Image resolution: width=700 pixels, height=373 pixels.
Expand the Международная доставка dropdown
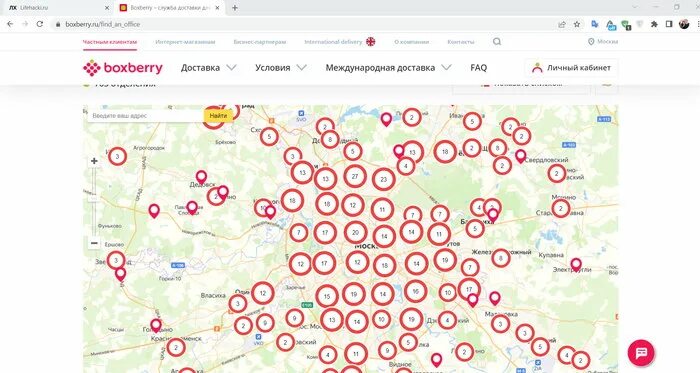pos(388,68)
